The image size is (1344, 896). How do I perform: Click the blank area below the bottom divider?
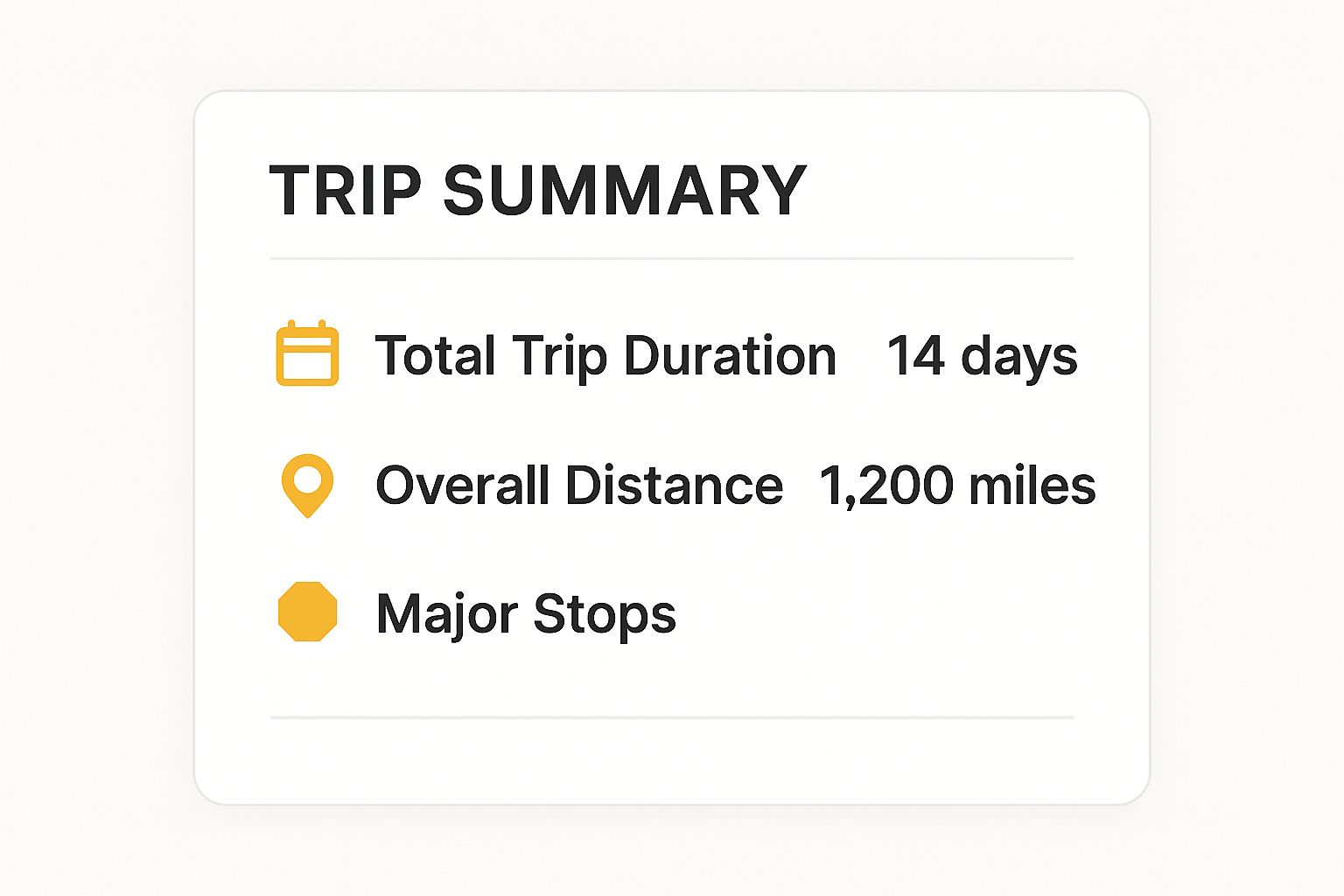[672, 759]
